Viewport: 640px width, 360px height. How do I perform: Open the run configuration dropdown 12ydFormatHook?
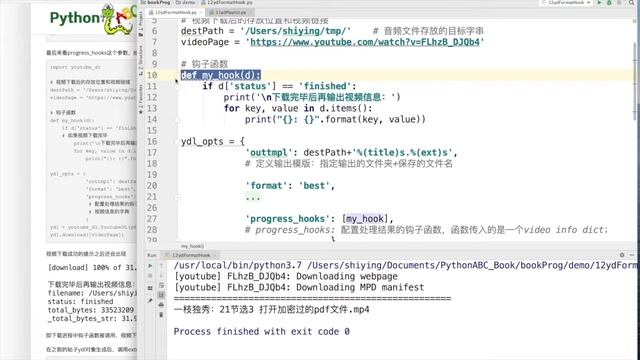tap(567, 2)
